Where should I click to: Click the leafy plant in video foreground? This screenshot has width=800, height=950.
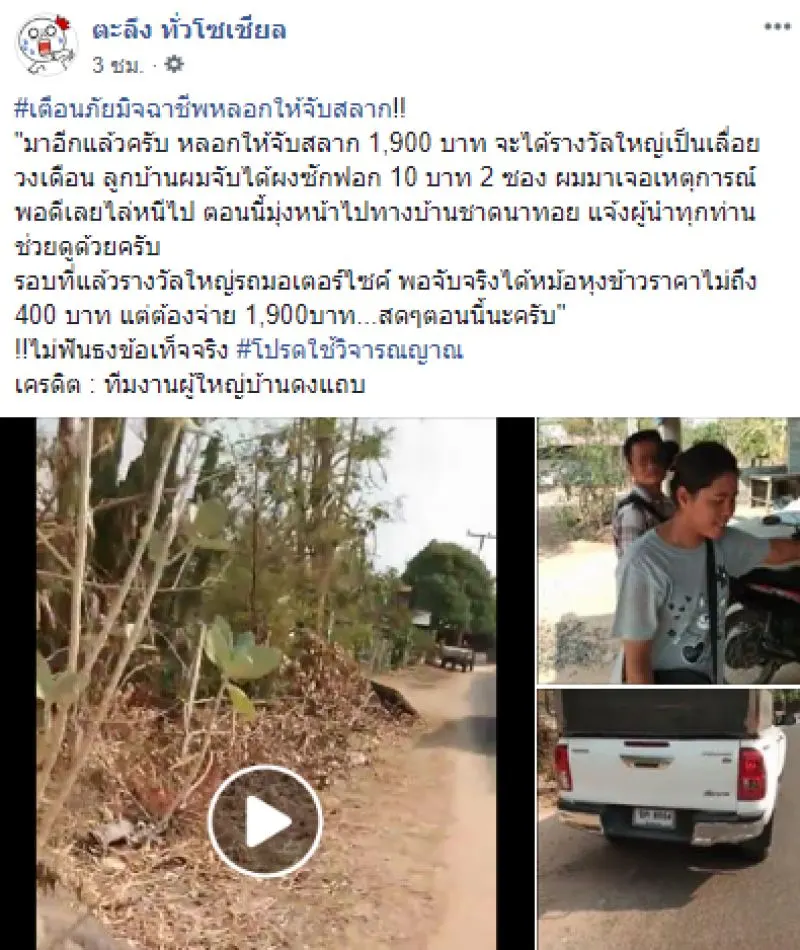[236, 654]
